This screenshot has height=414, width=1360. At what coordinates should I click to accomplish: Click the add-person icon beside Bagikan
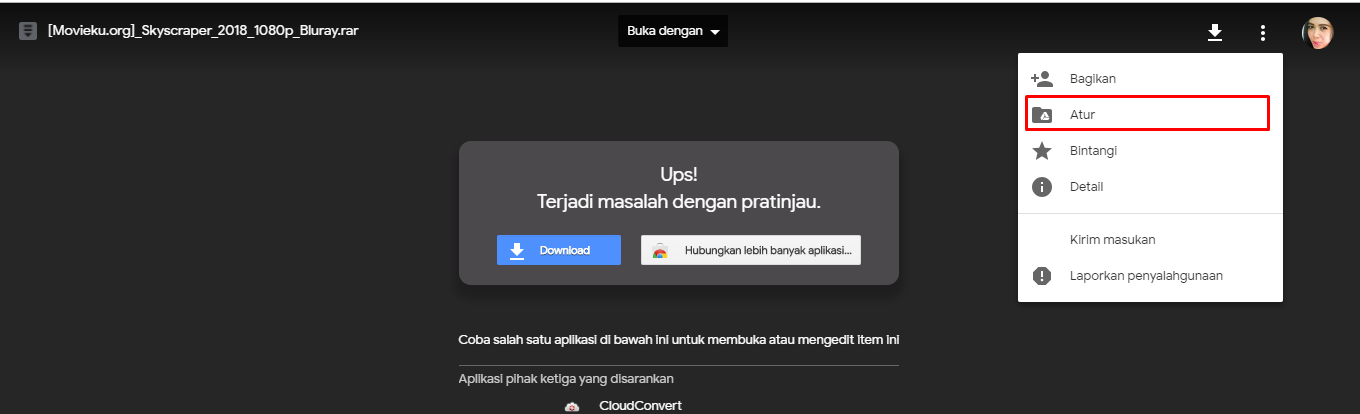[x=1042, y=78]
